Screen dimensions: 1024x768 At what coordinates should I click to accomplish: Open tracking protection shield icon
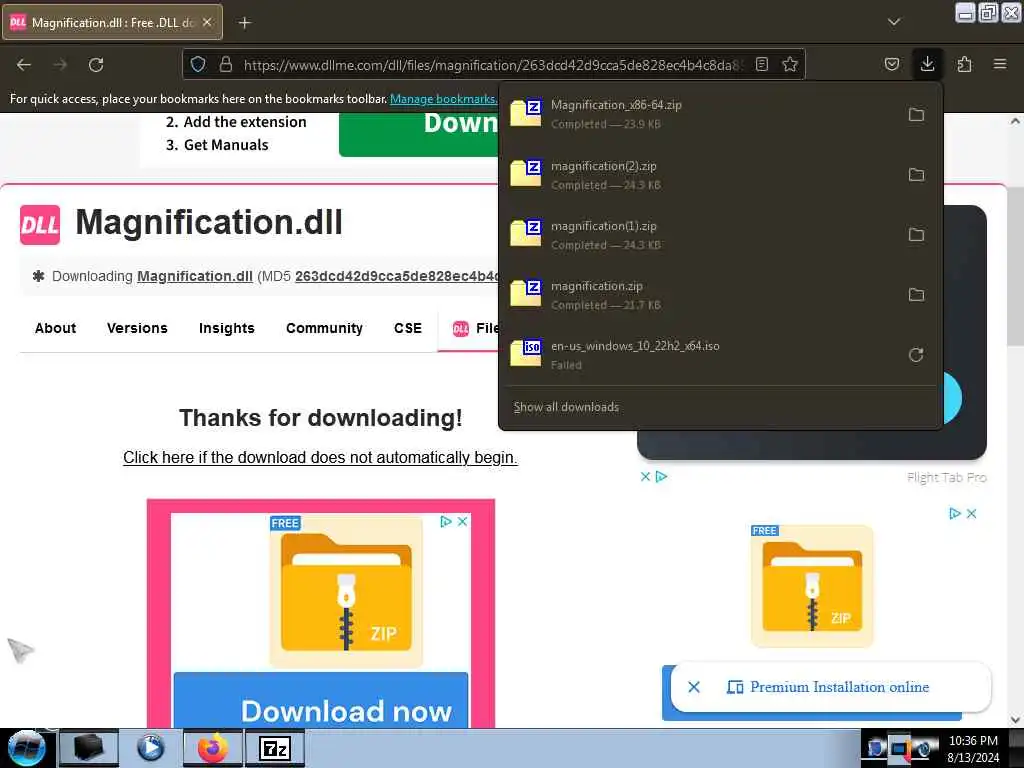(x=198, y=64)
